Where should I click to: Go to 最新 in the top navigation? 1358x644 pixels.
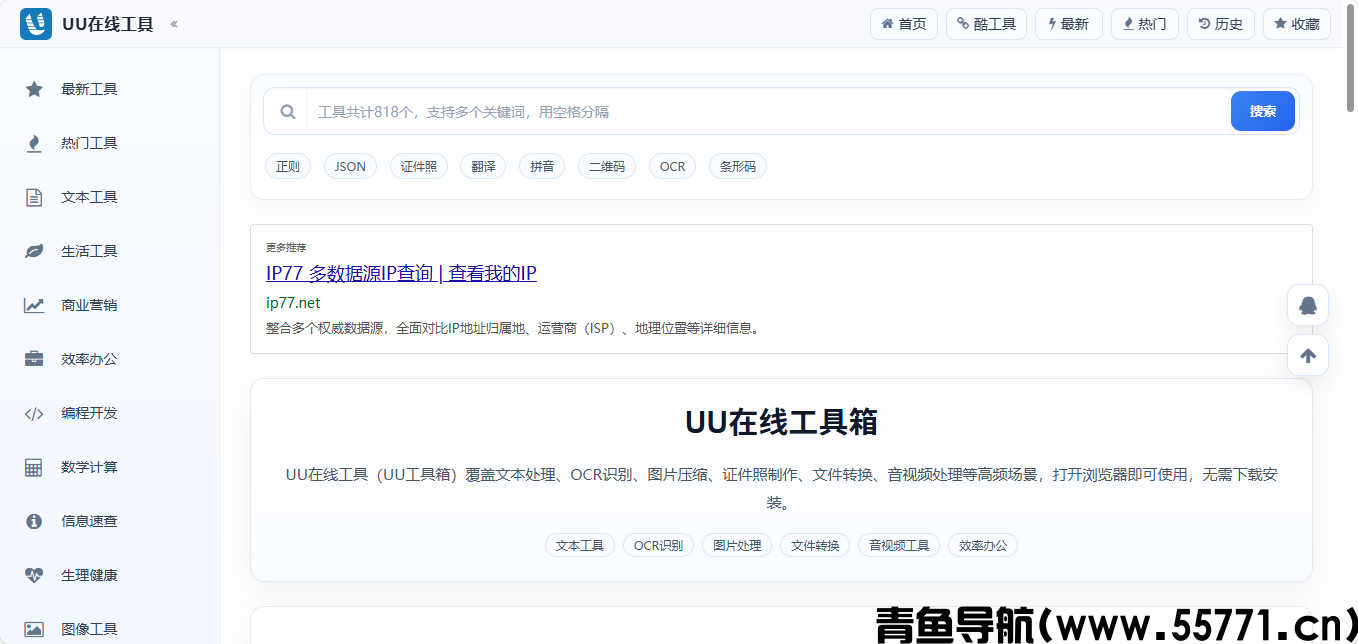[x=1069, y=24]
